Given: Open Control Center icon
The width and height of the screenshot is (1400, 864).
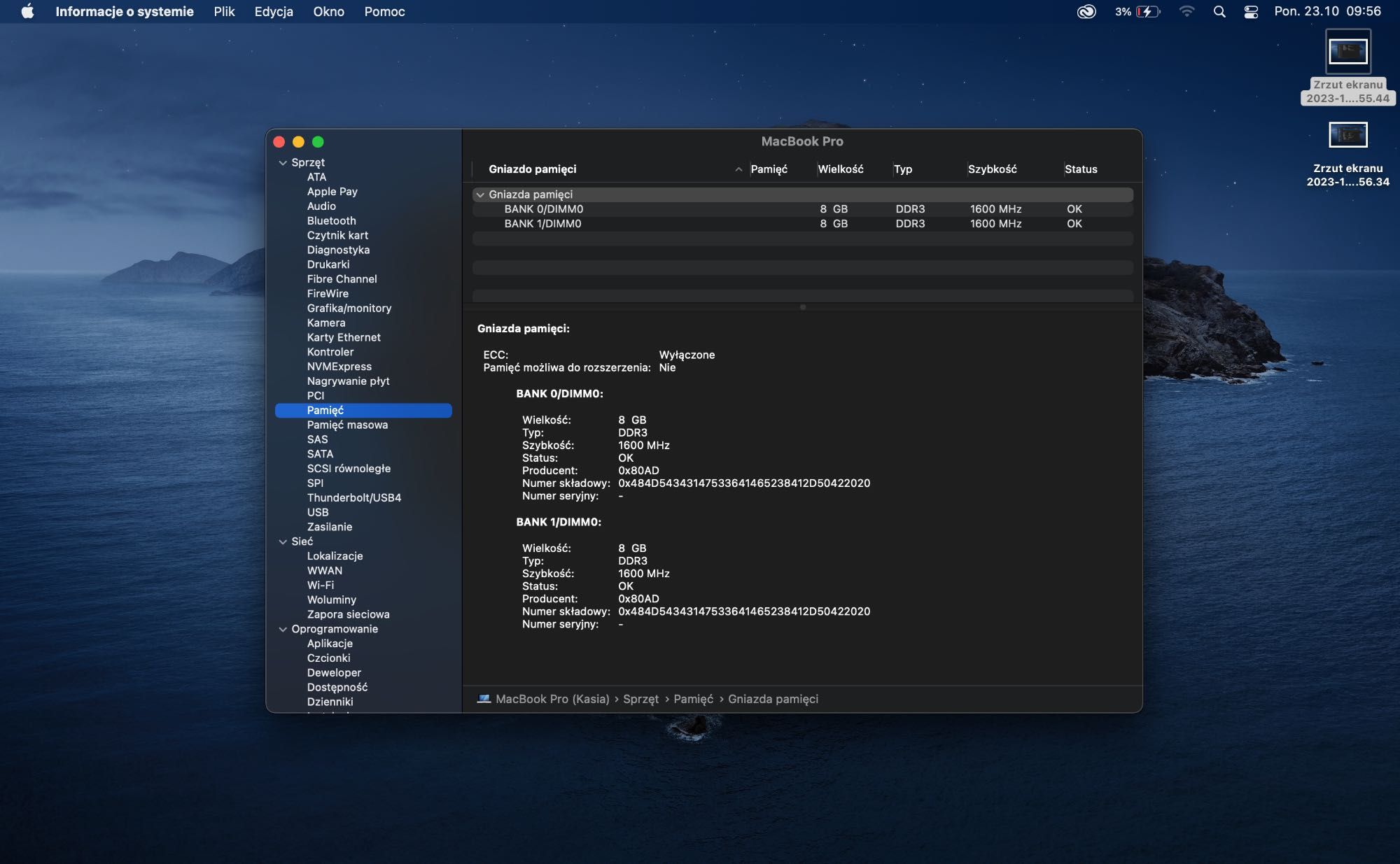Looking at the screenshot, I should 1251,11.
